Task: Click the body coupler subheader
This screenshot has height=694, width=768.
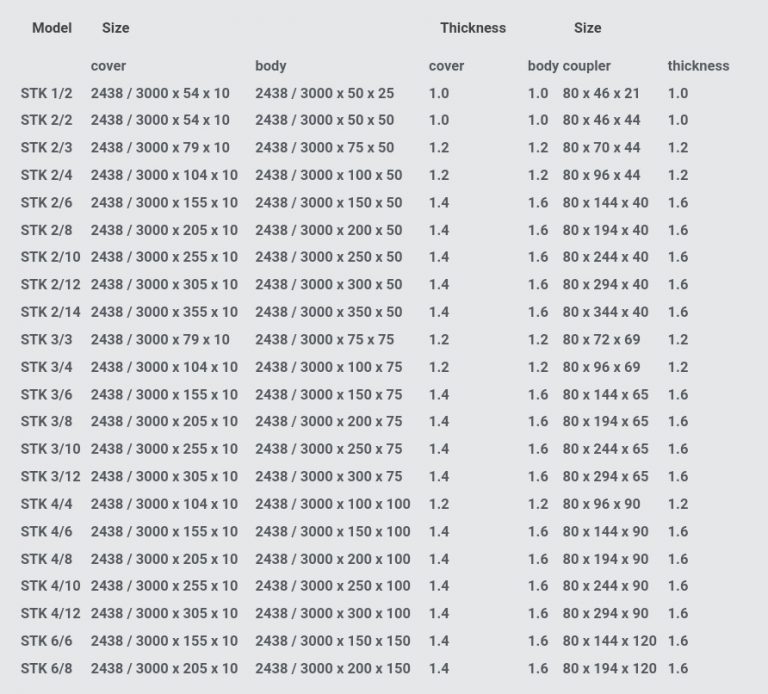Action: tap(569, 66)
